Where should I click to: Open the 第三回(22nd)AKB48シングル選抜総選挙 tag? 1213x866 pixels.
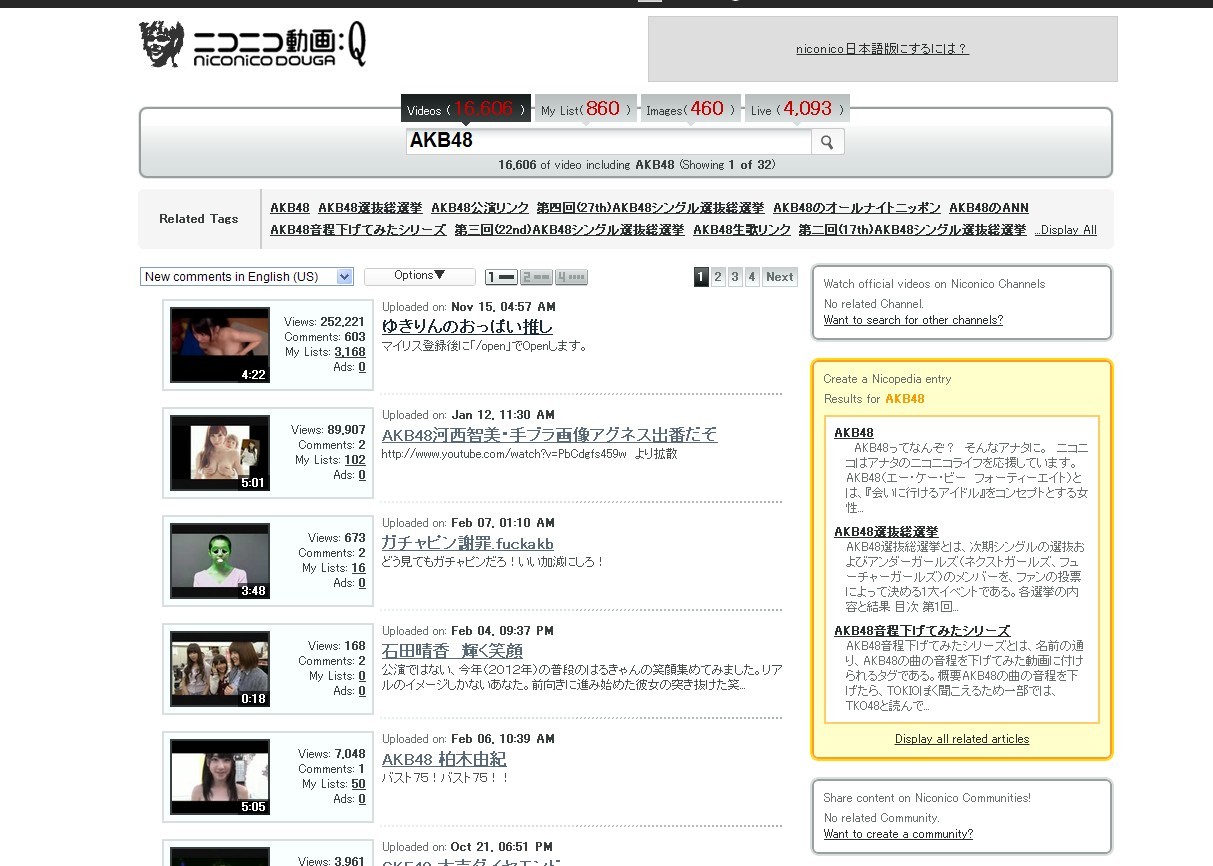[x=570, y=230]
